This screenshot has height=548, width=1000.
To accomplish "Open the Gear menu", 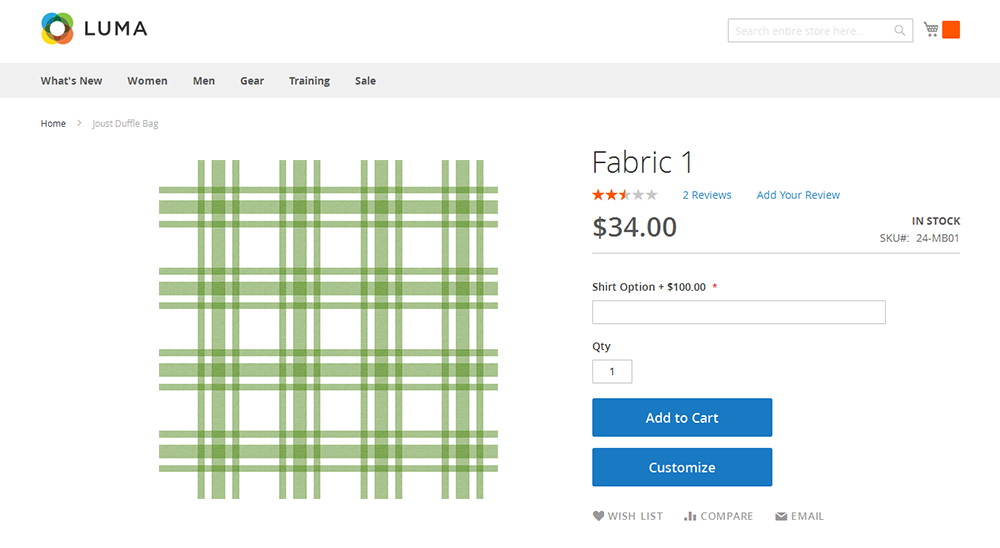I will (252, 81).
